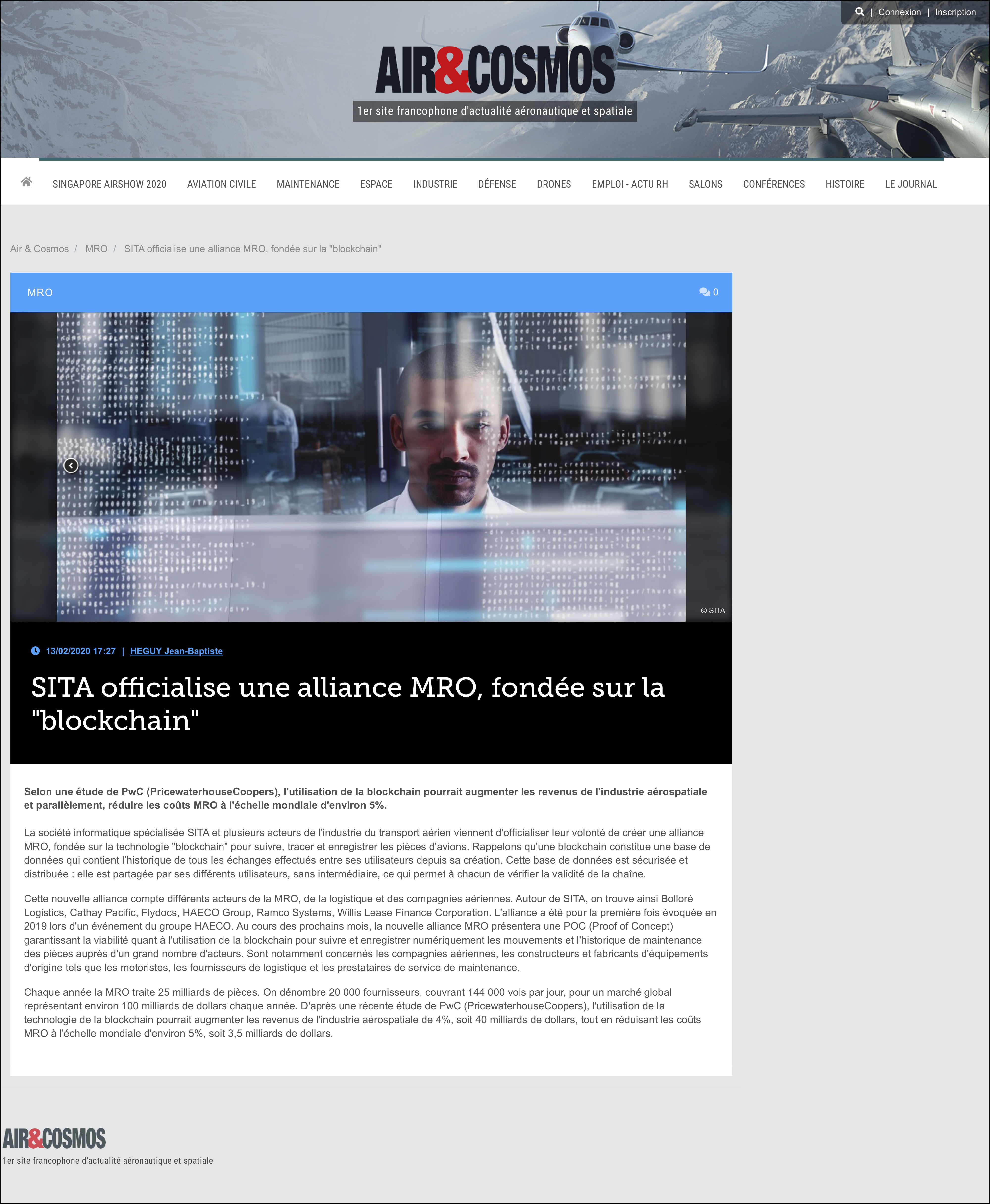Screen dimensions: 990x1204
Task: Click the clock icon beside the date
Action: click(35, 651)
